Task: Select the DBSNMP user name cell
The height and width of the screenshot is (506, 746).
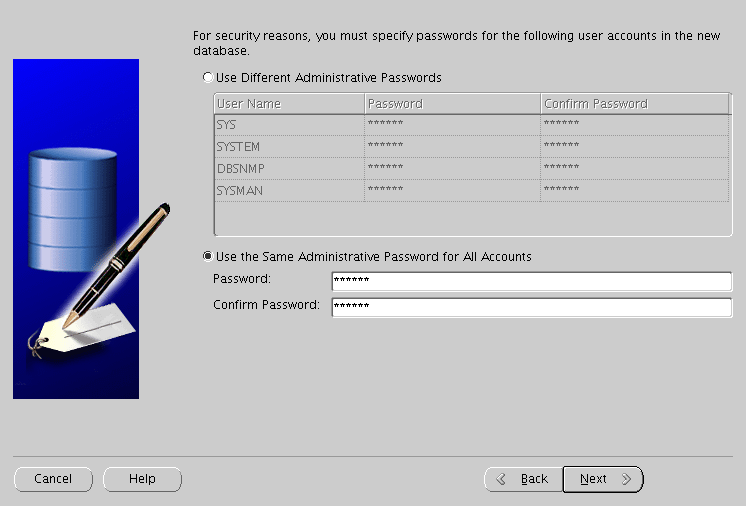Action: pyautogui.click(x=289, y=168)
